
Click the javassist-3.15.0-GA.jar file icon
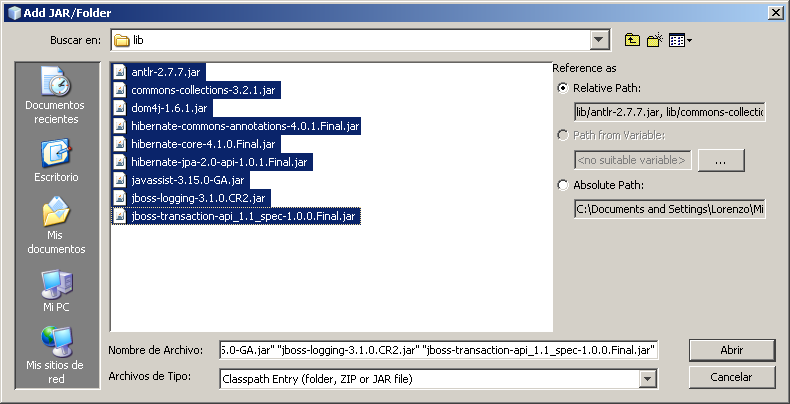(x=120, y=180)
